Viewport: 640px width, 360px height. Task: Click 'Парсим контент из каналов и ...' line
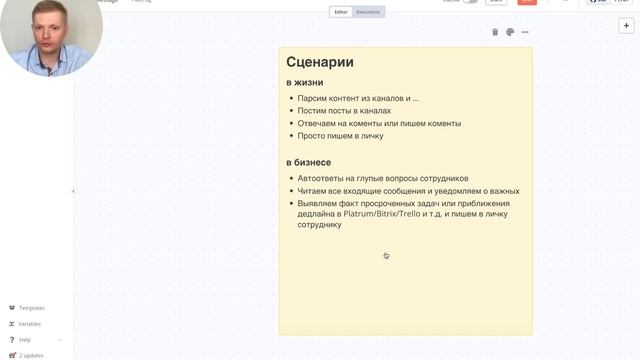point(358,98)
